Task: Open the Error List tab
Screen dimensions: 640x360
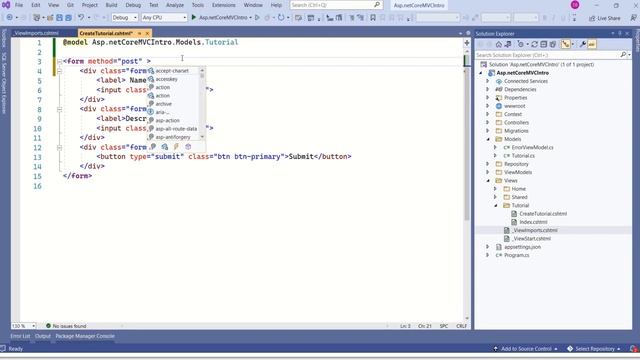Action: click(x=20, y=336)
